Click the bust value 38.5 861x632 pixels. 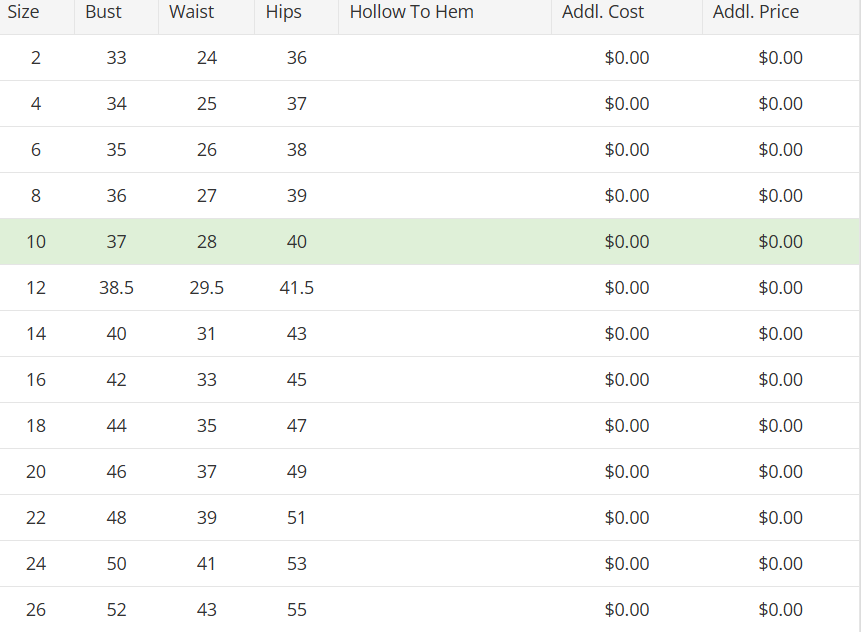(x=117, y=288)
